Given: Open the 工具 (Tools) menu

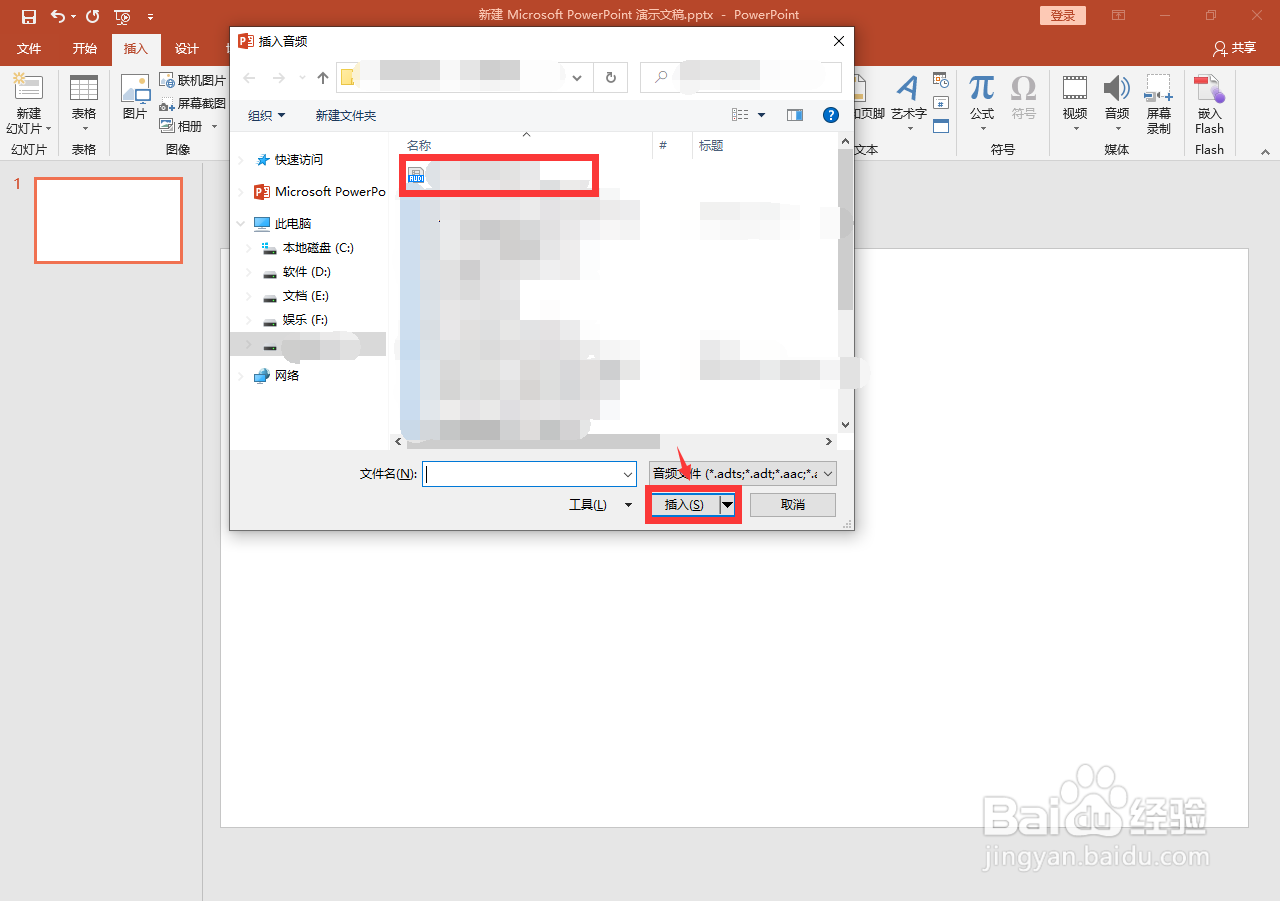Looking at the screenshot, I should pyautogui.click(x=600, y=504).
